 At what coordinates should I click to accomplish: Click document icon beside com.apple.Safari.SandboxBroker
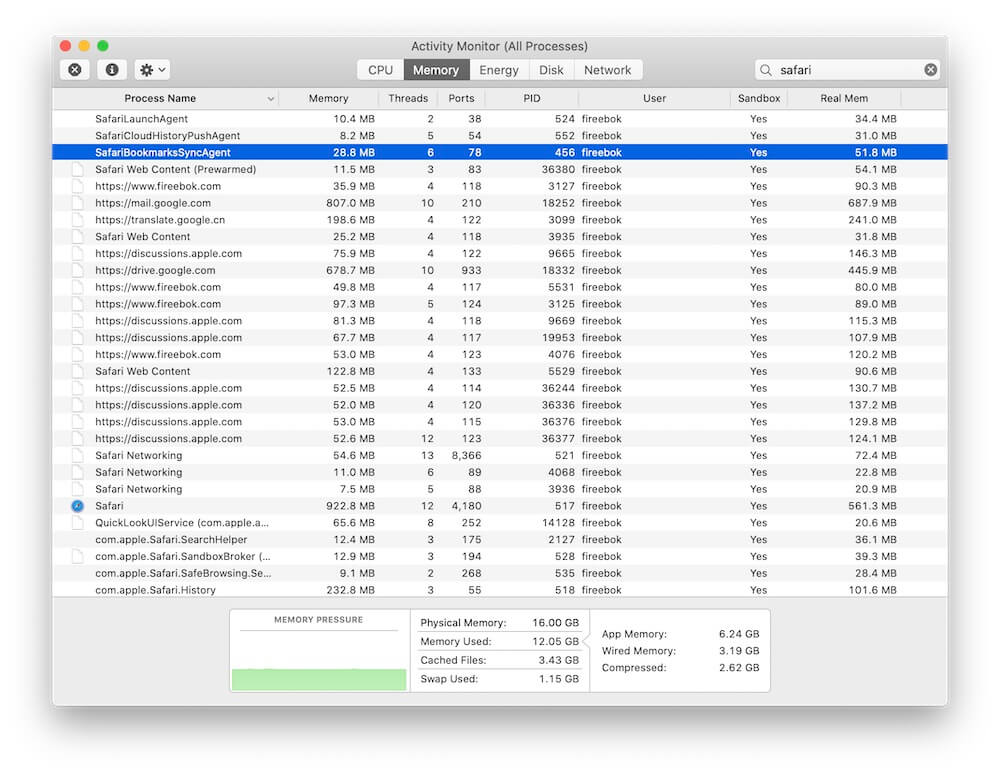tap(78, 556)
